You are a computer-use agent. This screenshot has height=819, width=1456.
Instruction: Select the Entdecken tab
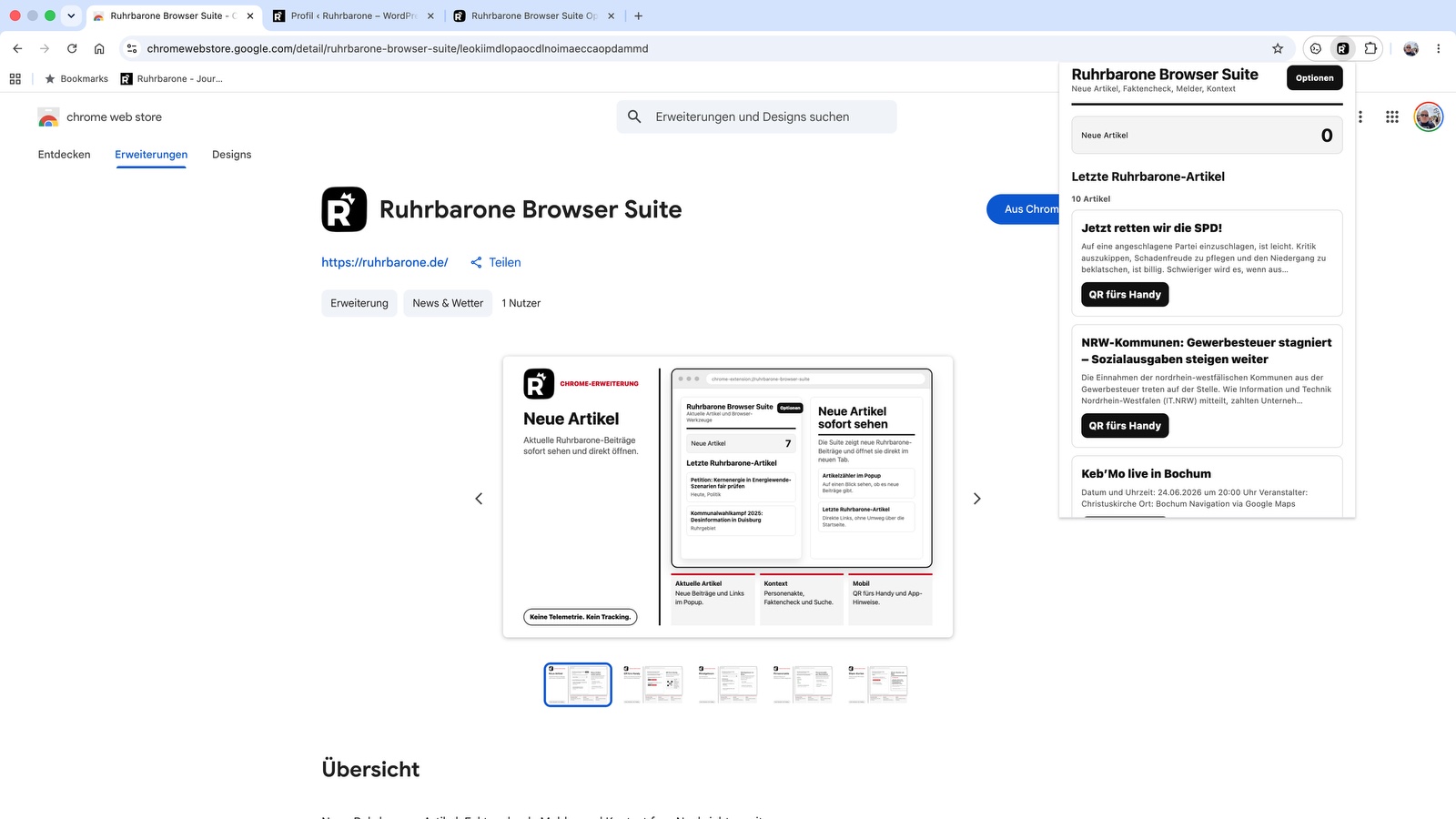65,155
